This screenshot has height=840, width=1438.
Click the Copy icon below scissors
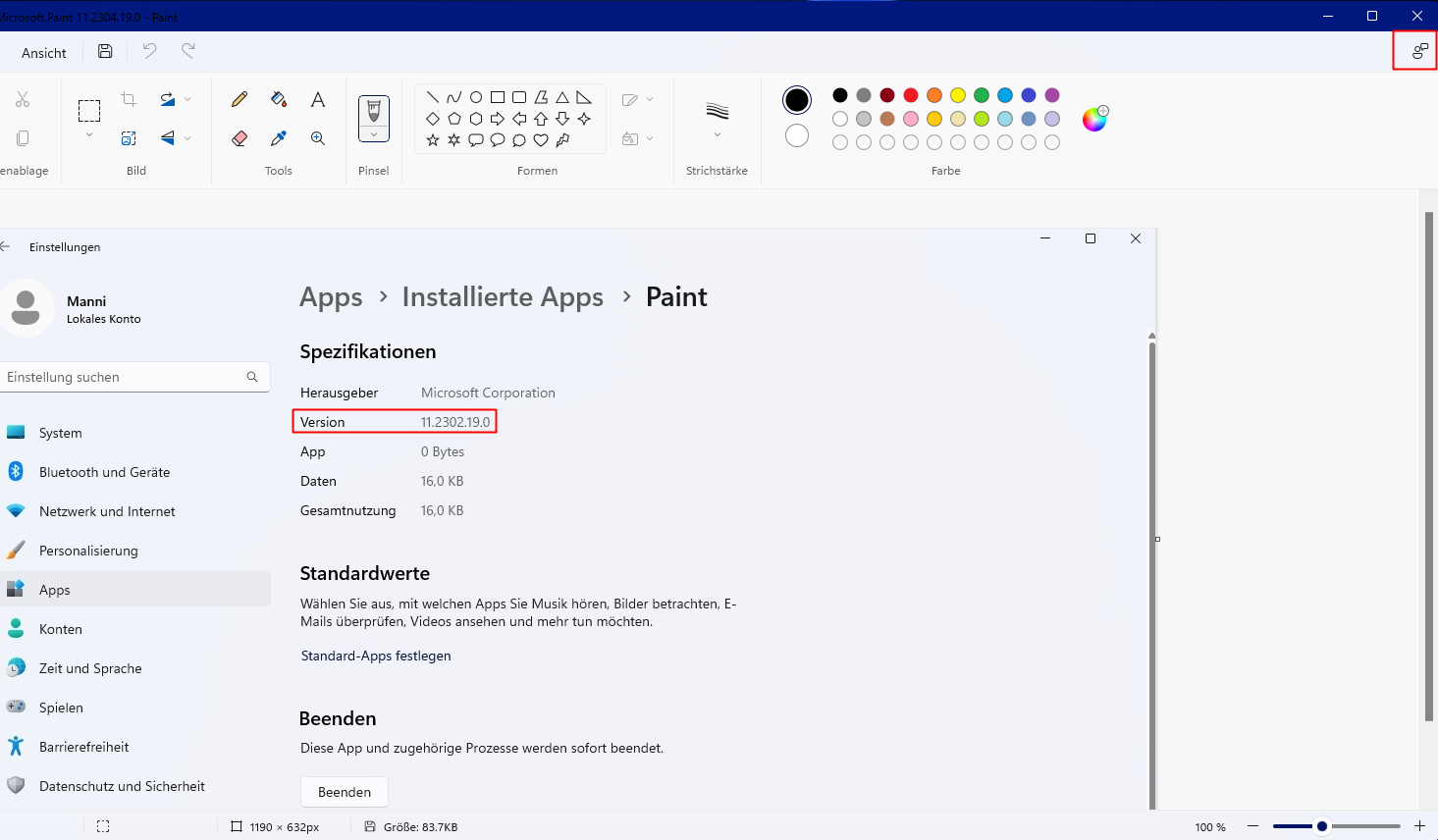click(23, 138)
